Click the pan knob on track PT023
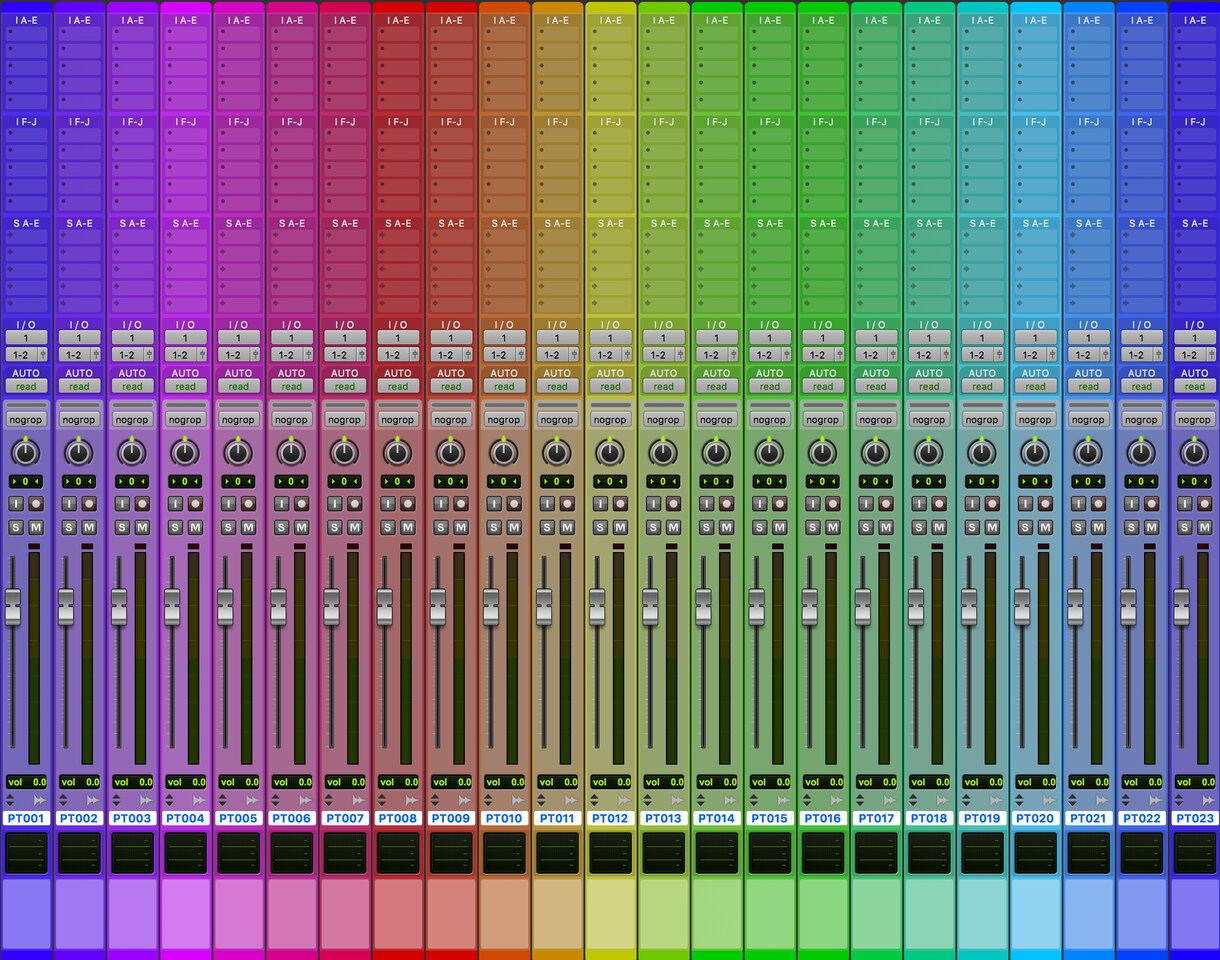The height and width of the screenshot is (960, 1220). point(1194,453)
